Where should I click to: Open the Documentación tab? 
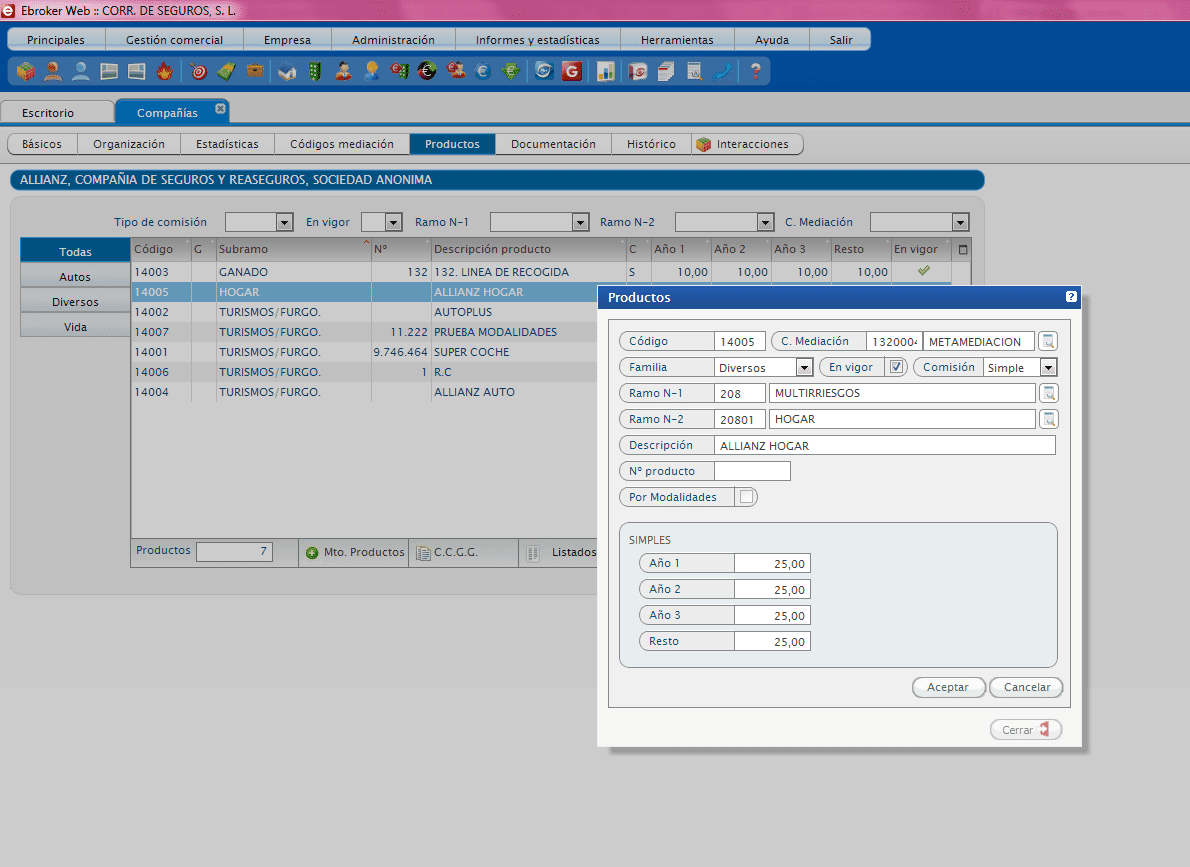pyautogui.click(x=553, y=144)
